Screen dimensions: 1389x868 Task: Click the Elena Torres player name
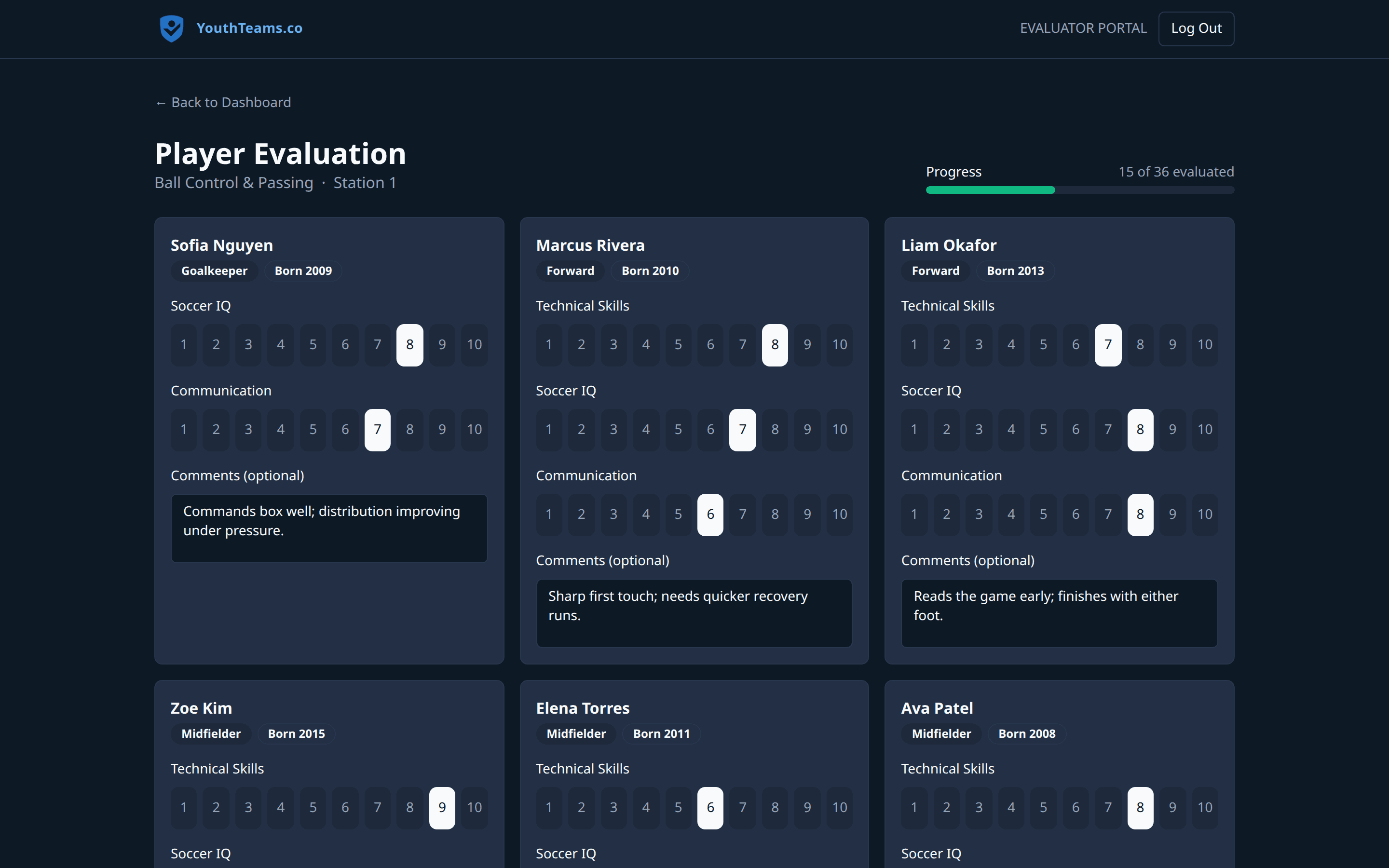583,708
